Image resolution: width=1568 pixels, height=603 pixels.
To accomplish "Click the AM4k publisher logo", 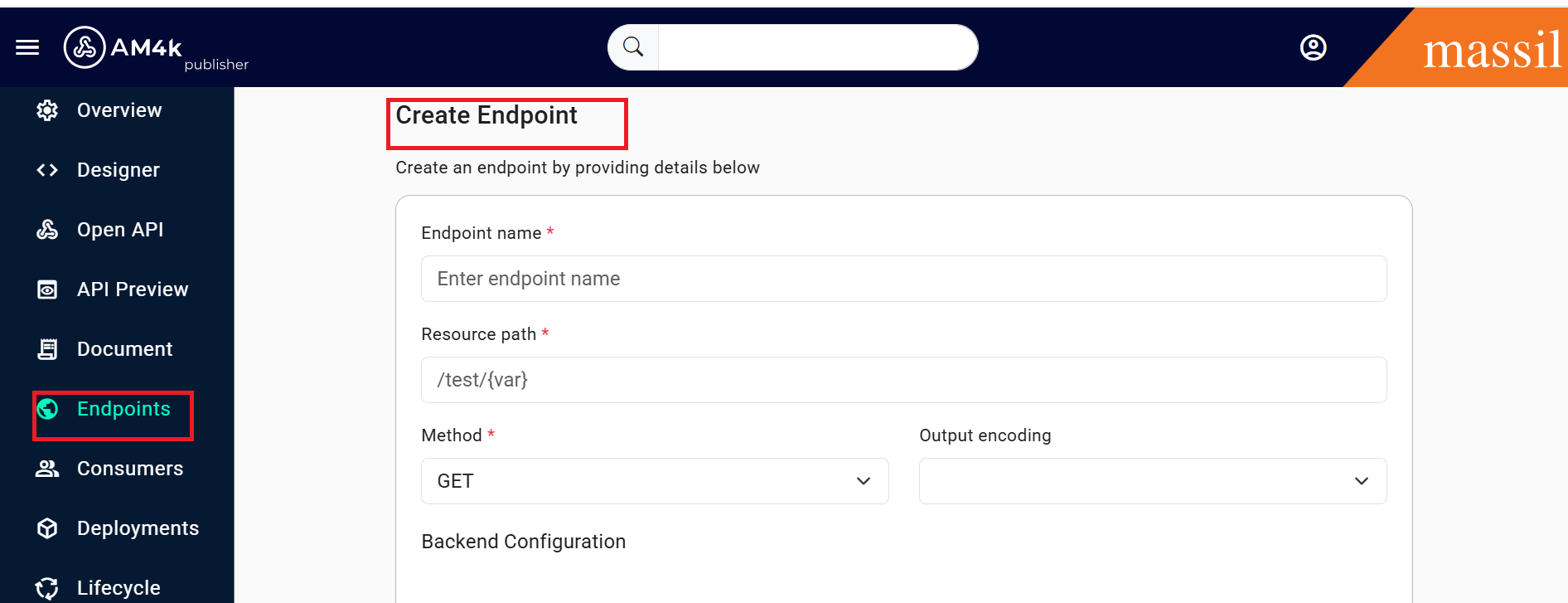I will pyautogui.click(x=124, y=48).
